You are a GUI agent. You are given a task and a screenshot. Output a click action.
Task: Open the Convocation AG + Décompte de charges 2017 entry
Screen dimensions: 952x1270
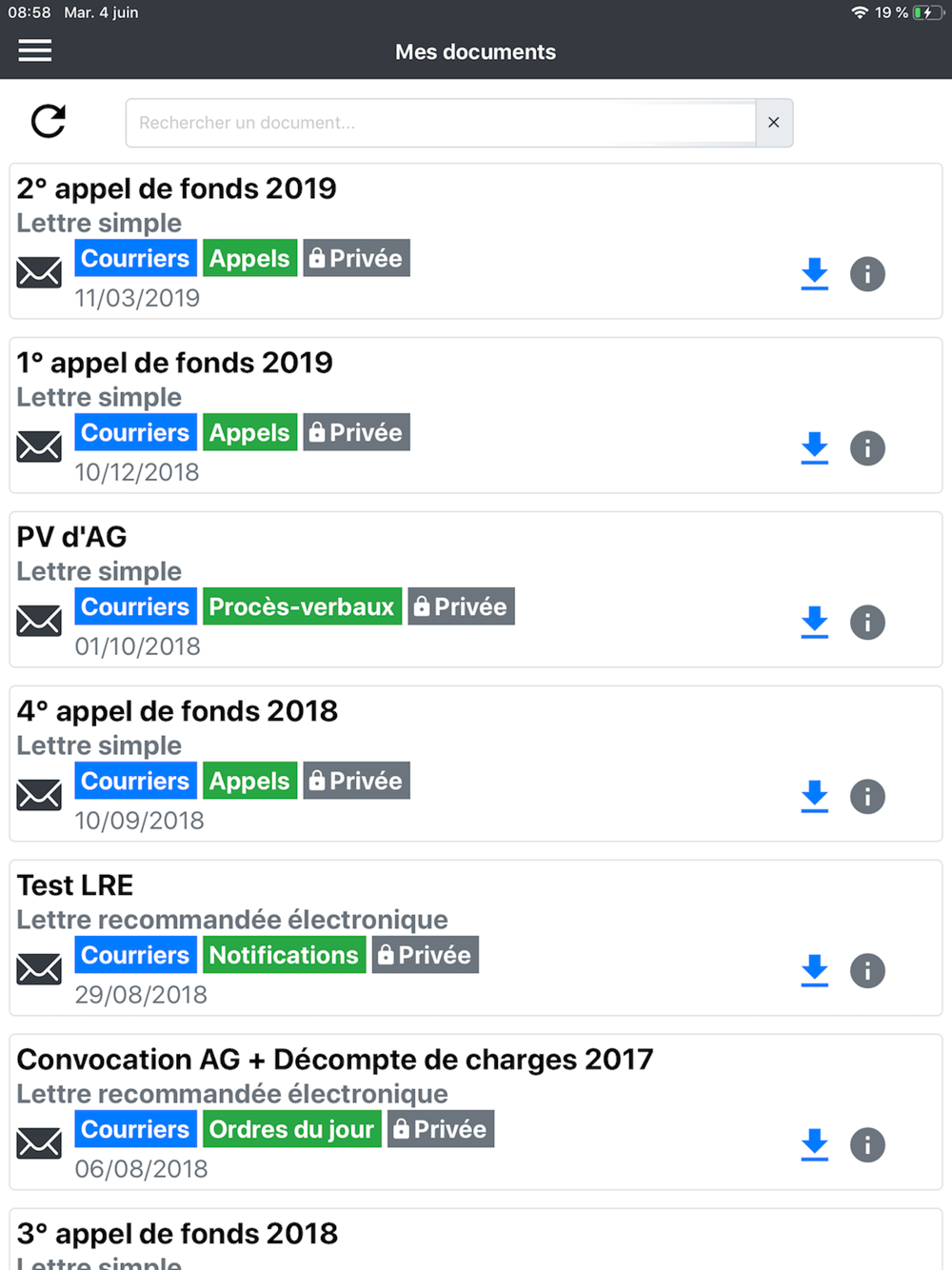[x=335, y=1060]
